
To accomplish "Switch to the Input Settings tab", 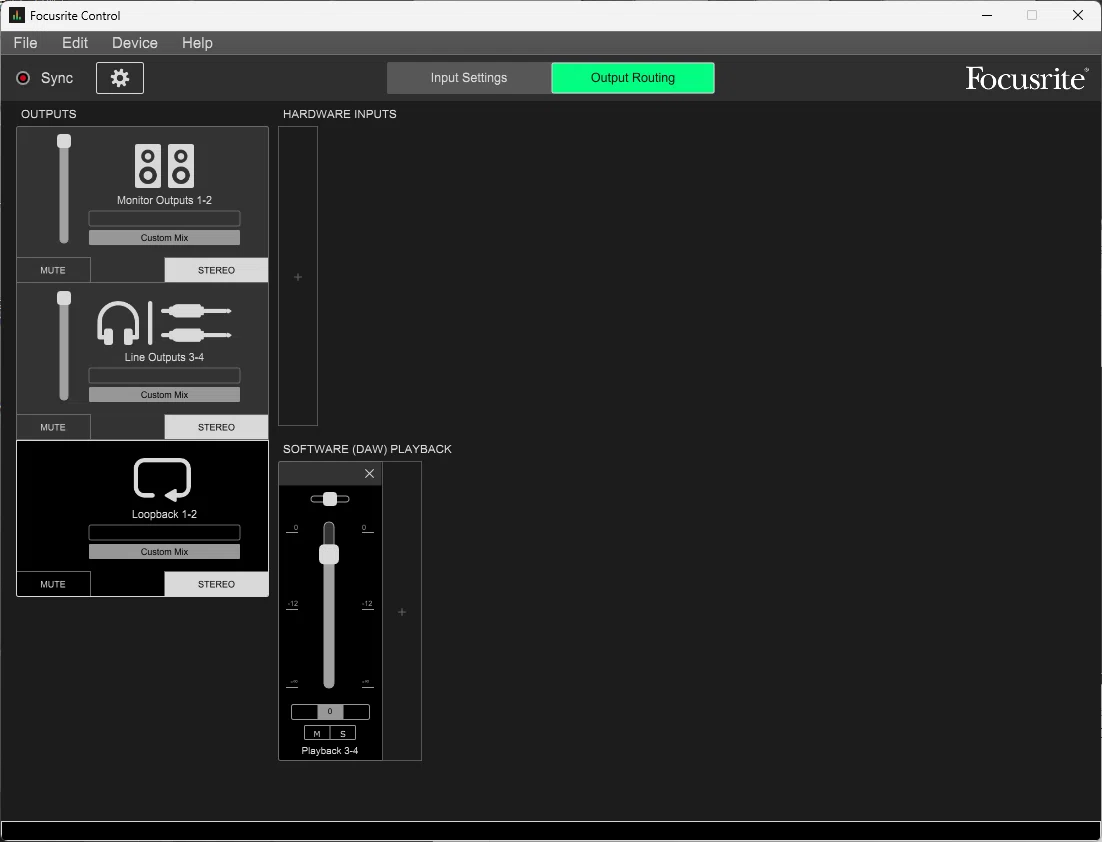I will 469,78.
